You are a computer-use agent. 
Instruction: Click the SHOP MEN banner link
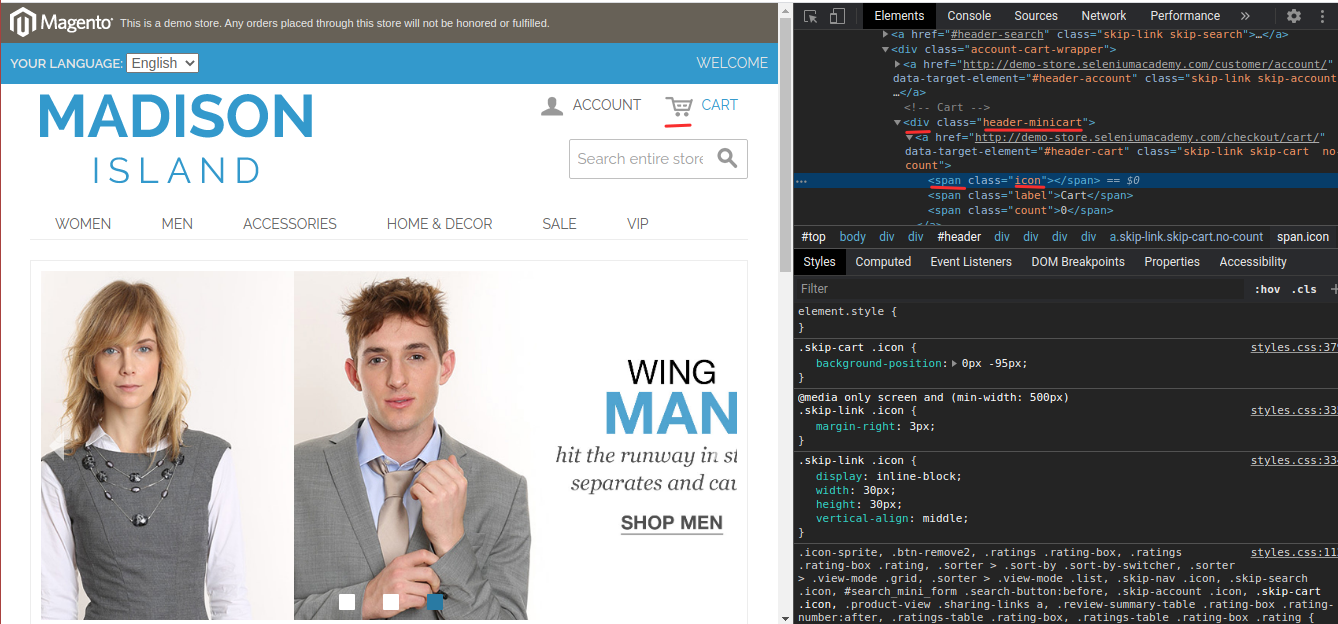pos(671,523)
